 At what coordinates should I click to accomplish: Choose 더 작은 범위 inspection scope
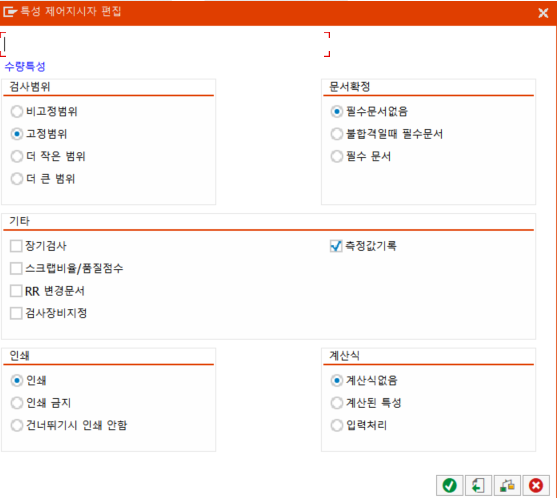17,156
